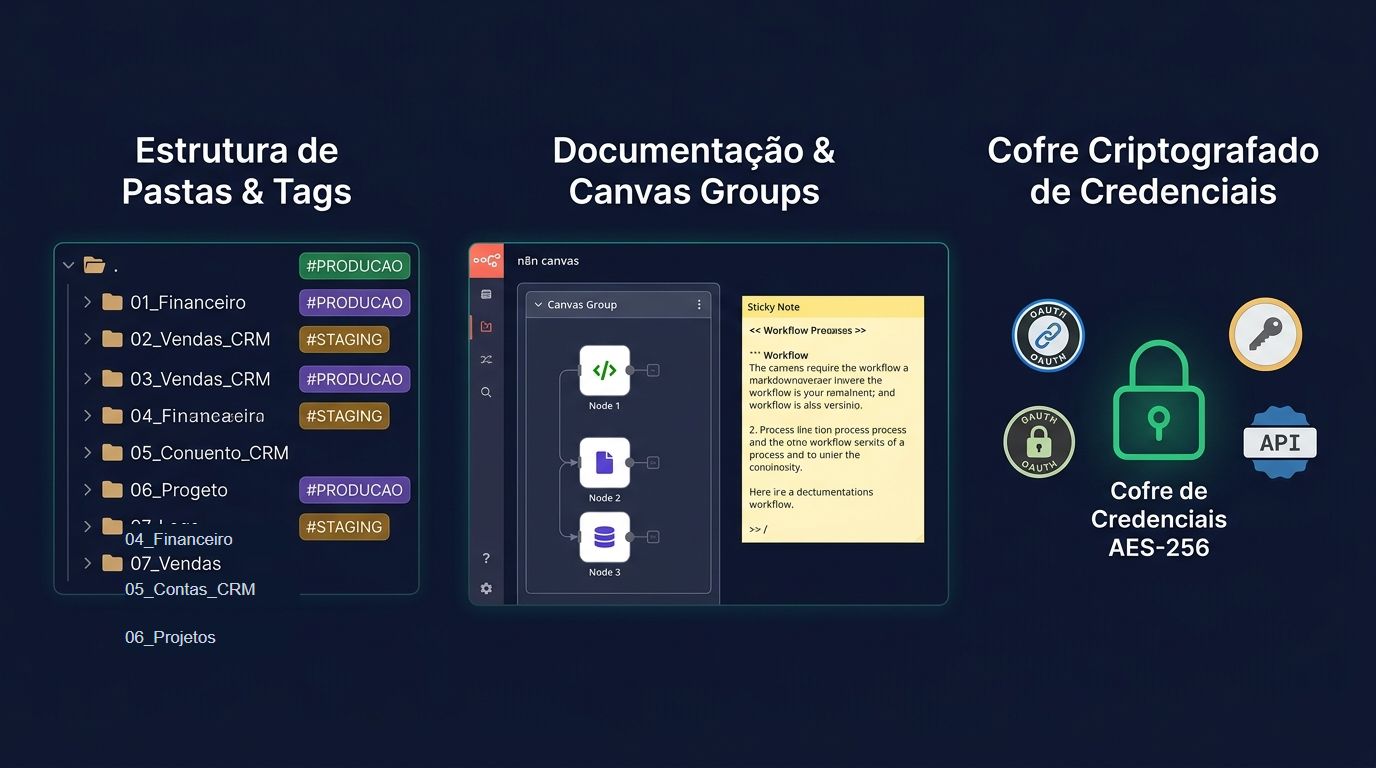Image resolution: width=1376 pixels, height=768 pixels.
Task: Click output connector box of Node 2
Action: pyautogui.click(x=653, y=462)
